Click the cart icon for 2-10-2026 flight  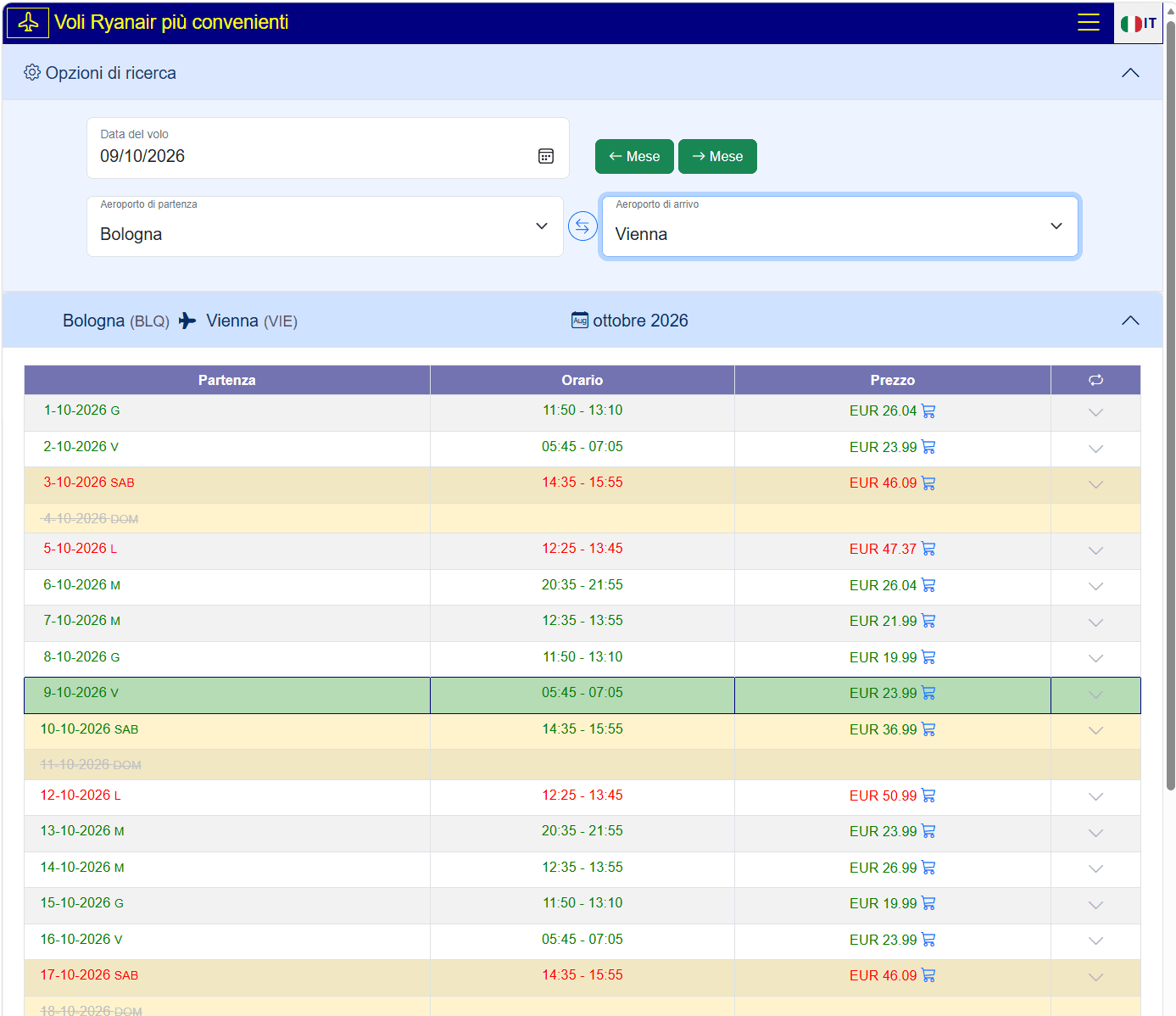click(928, 447)
